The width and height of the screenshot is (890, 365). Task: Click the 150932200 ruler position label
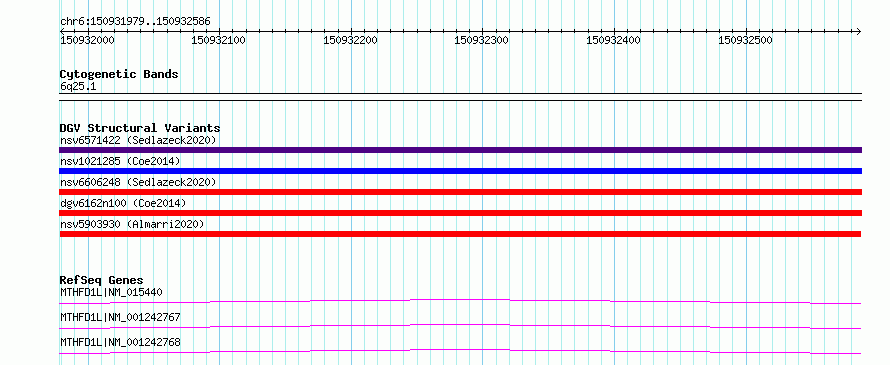coord(350,40)
